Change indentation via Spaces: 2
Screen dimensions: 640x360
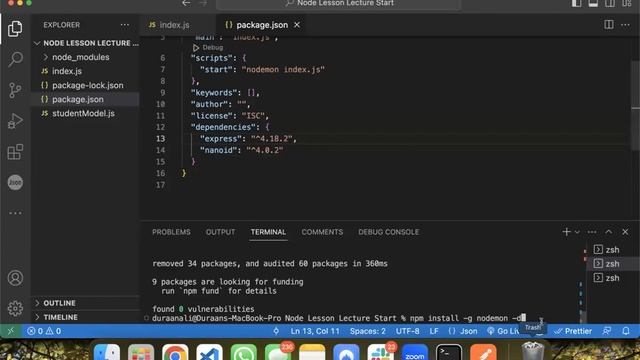367,331
